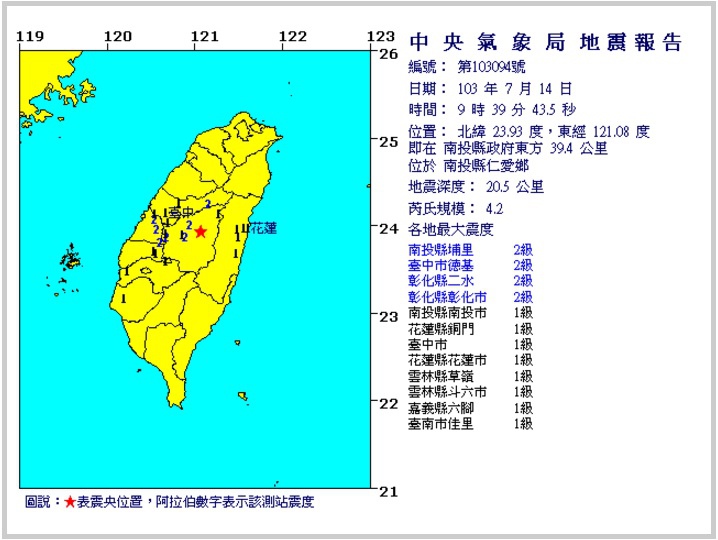Click the row 臺南市佳里
718x540 pixels.
[x=470, y=424]
